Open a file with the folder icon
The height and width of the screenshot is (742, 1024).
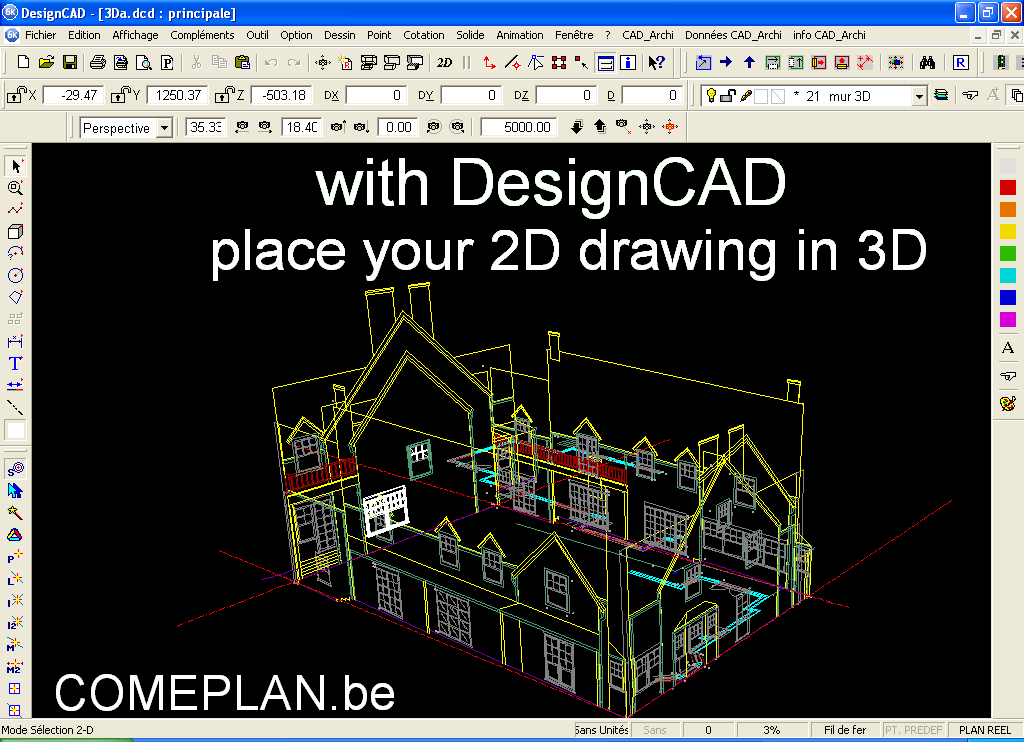[x=46, y=62]
